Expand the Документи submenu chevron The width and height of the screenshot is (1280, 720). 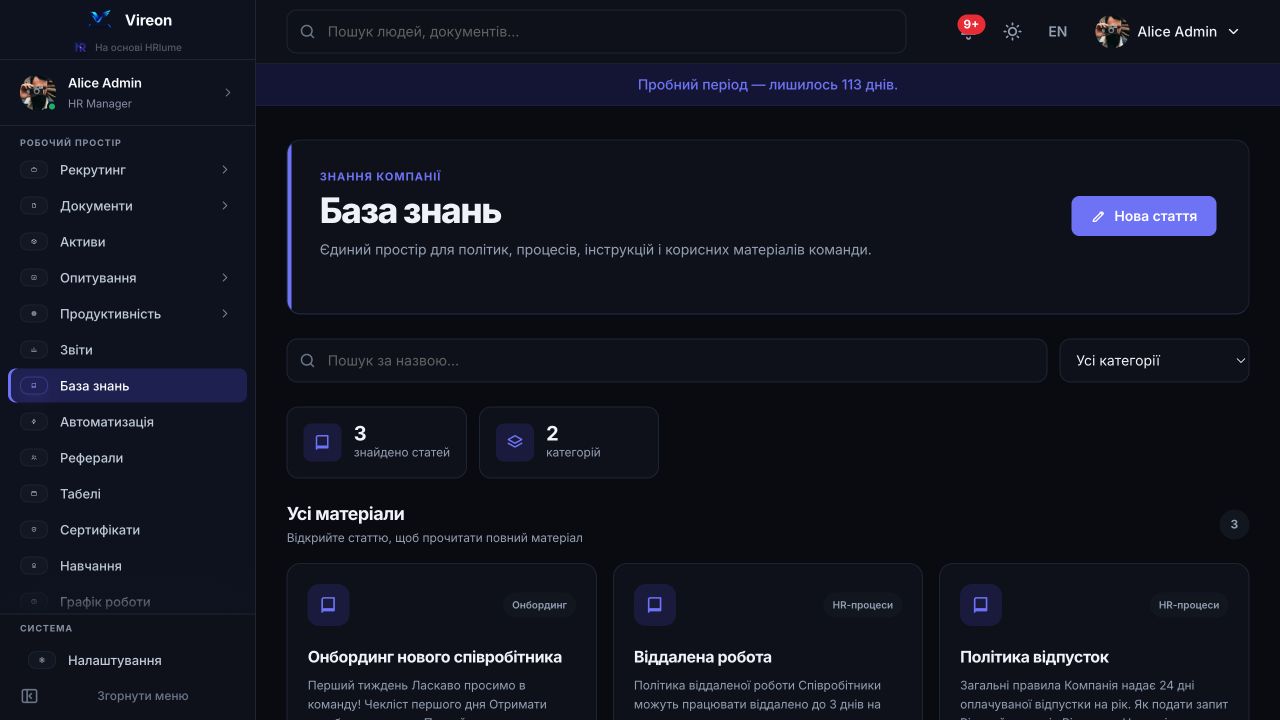[x=224, y=206]
